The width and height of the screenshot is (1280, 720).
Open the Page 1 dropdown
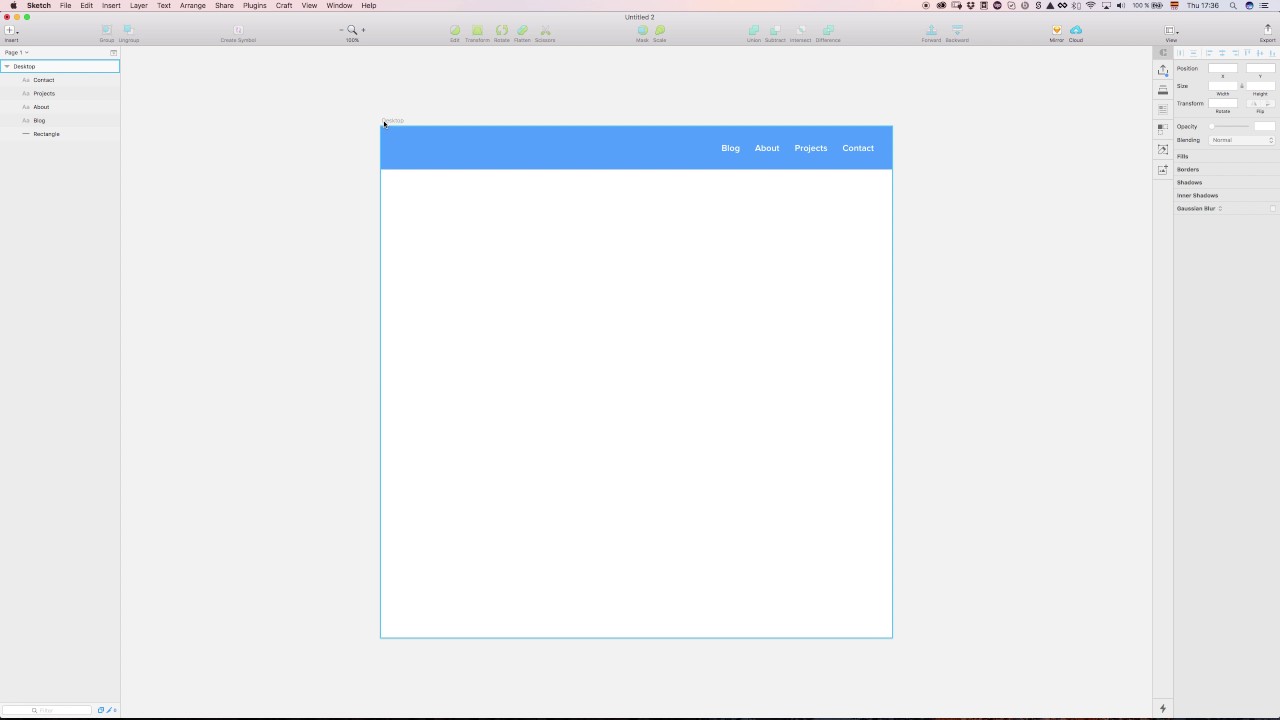(x=17, y=52)
